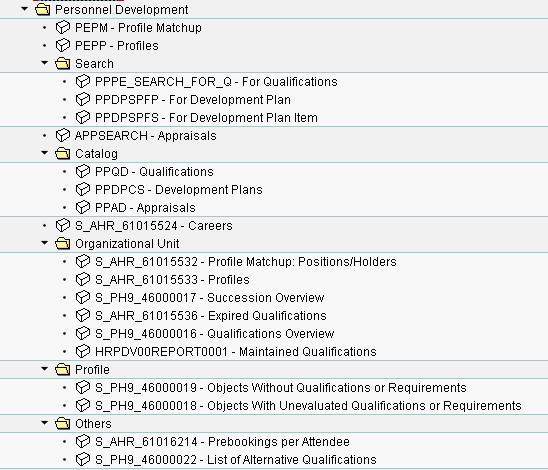Click the cube icon beside S_AHR_61015536
The height and width of the screenshot is (470, 548).
[83, 315]
